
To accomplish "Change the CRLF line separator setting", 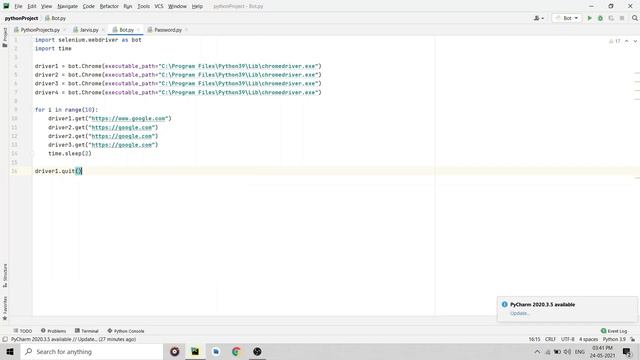I will [x=550, y=339].
